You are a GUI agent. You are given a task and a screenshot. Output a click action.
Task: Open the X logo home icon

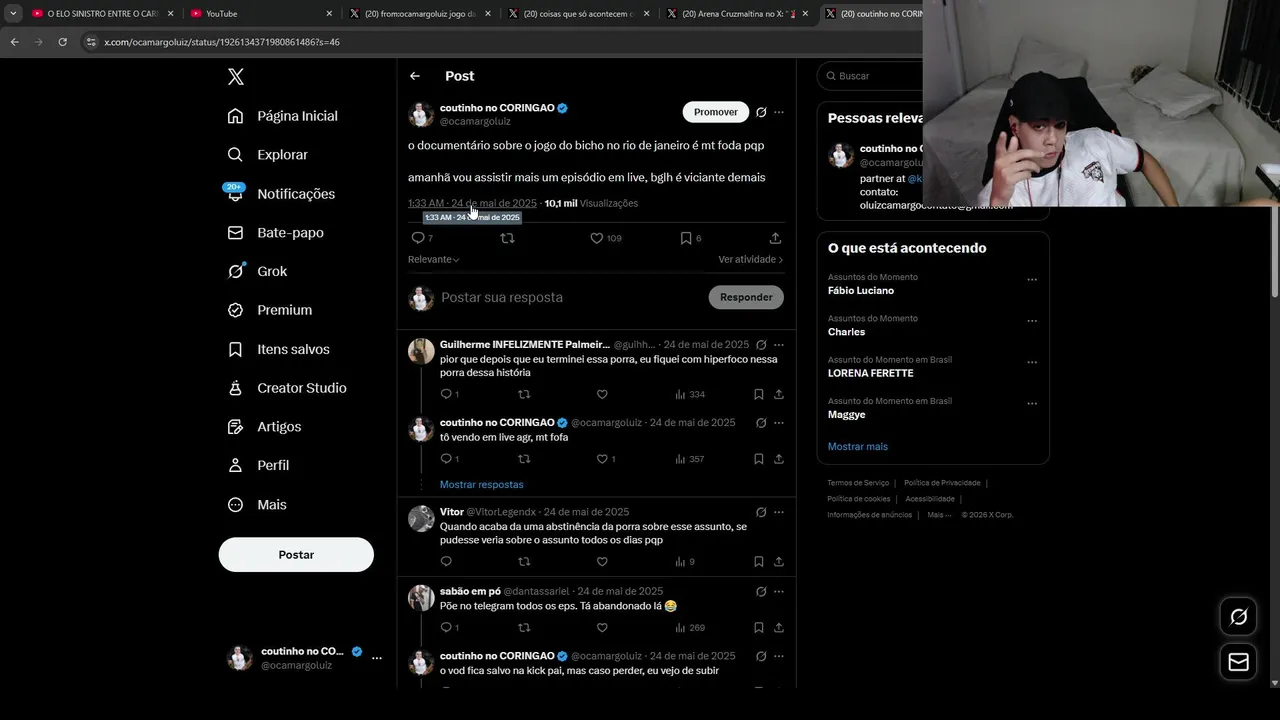click(x=235, y=77)
